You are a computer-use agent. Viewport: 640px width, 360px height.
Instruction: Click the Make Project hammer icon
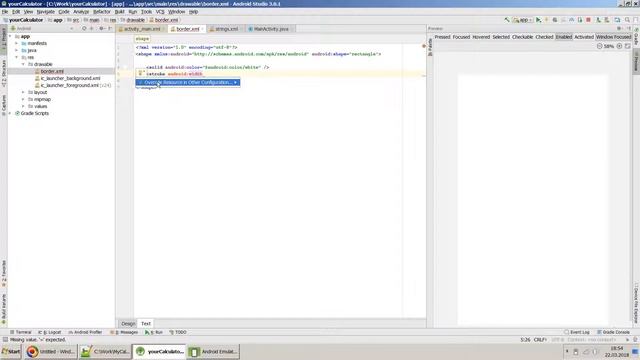(x=507, y=20)
